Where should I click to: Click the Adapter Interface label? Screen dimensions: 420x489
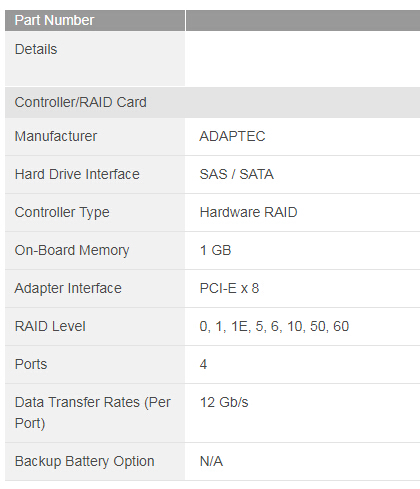pos(68,288)
